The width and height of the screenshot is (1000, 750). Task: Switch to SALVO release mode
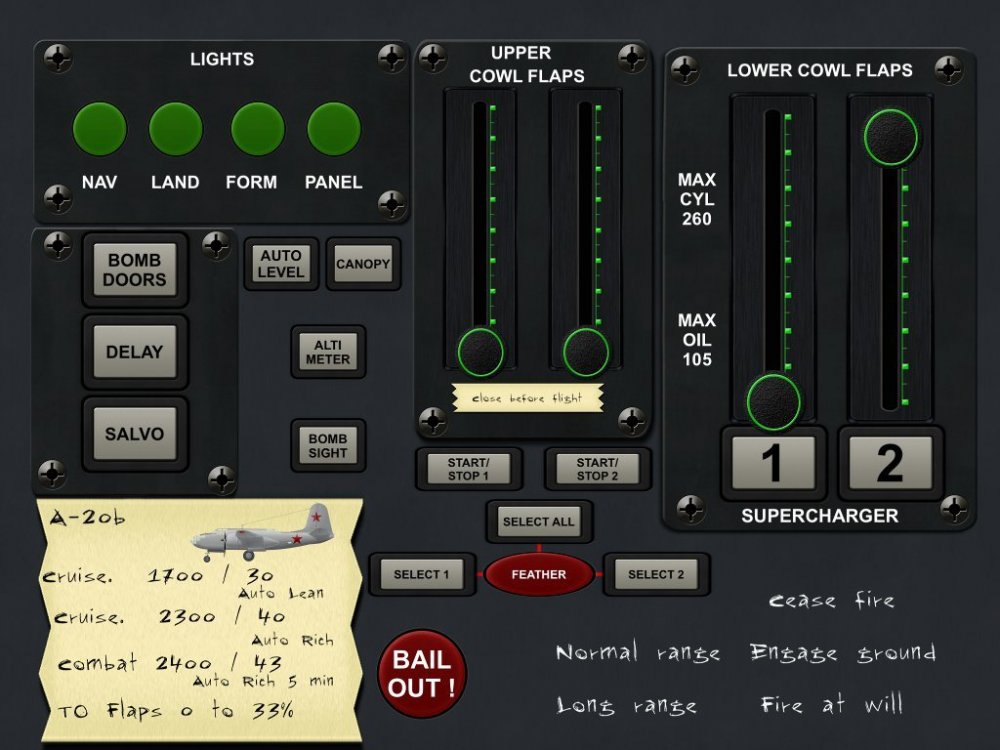click(x=135, y=433)
